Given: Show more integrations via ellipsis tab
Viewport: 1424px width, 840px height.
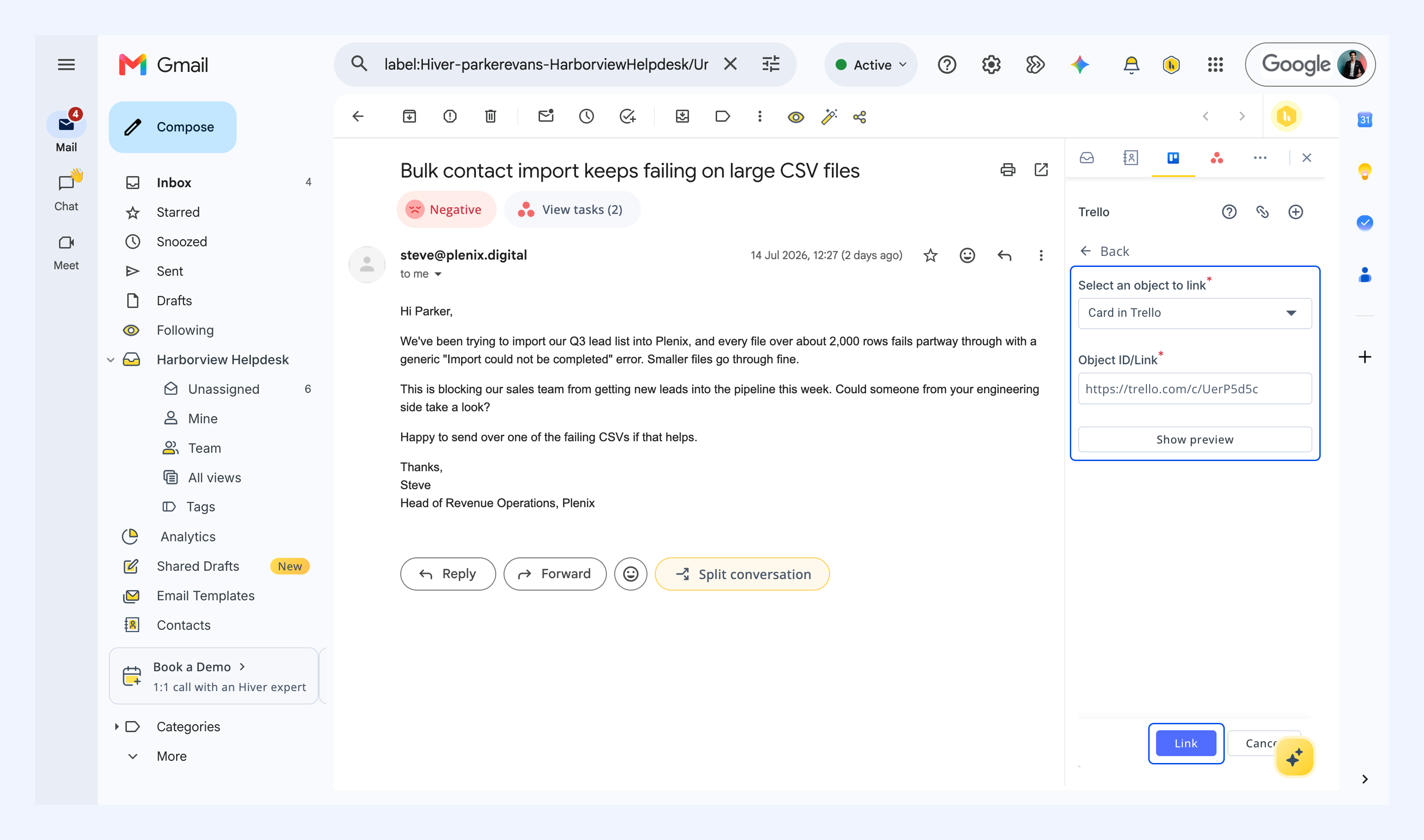Looking at the screenshot, I should pos(1260,158).
